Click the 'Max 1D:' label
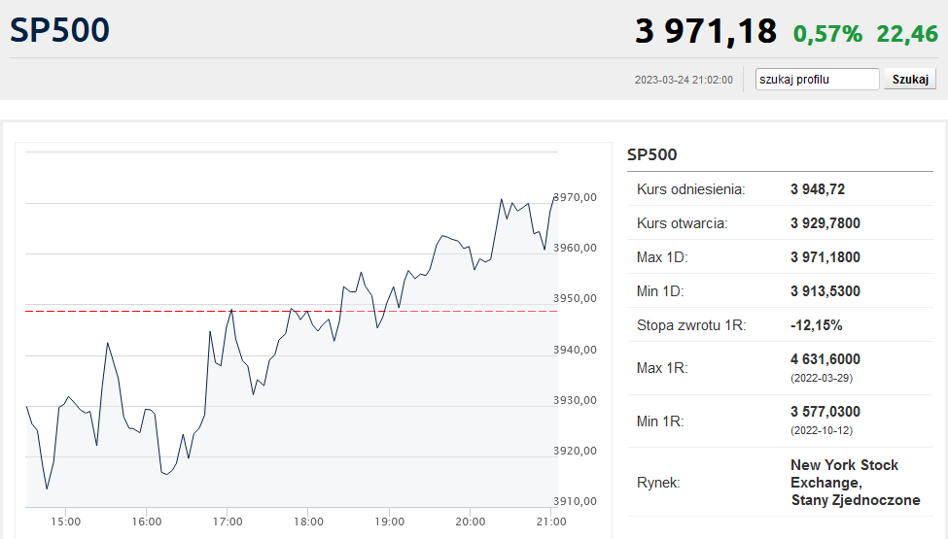This screenshot has height=539, width=948. coord(662,257)
